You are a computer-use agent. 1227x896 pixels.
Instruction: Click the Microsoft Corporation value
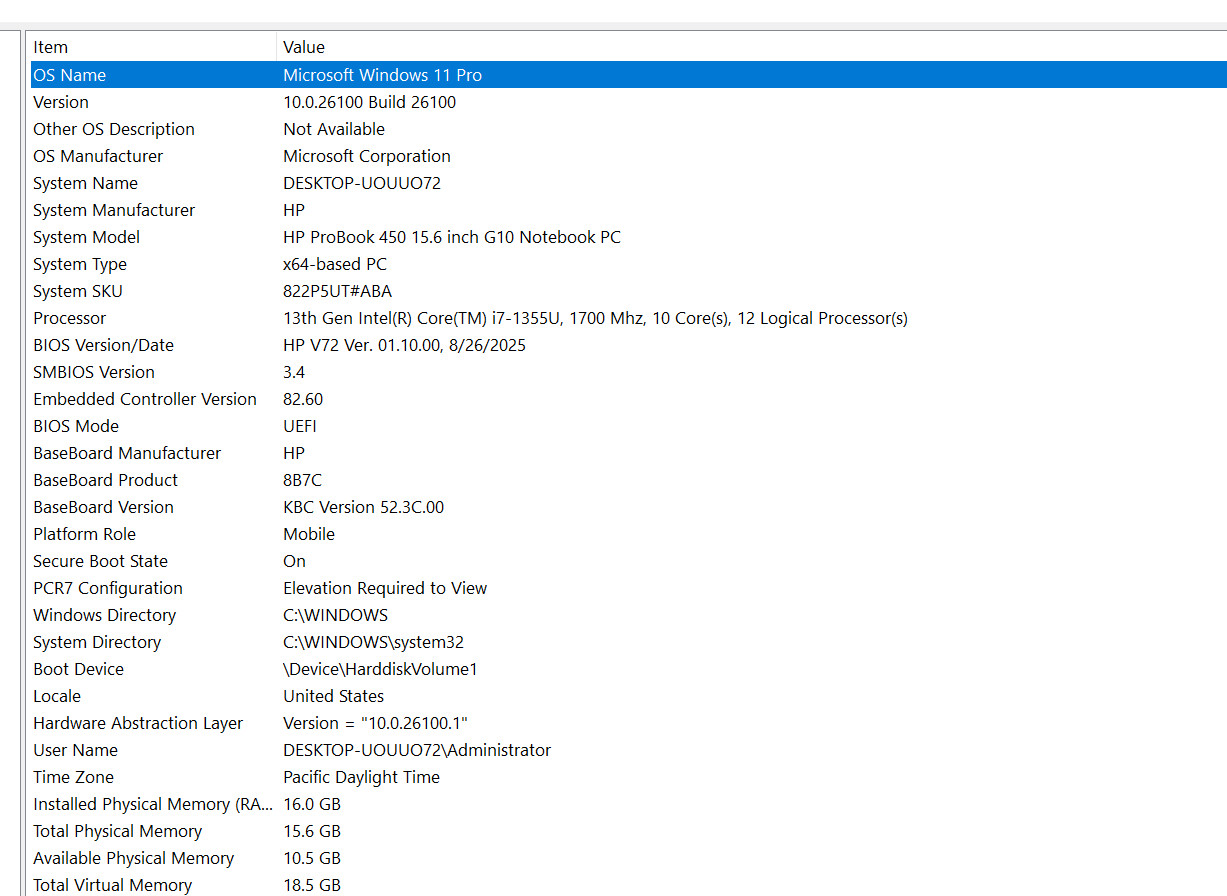coord(367,156)
